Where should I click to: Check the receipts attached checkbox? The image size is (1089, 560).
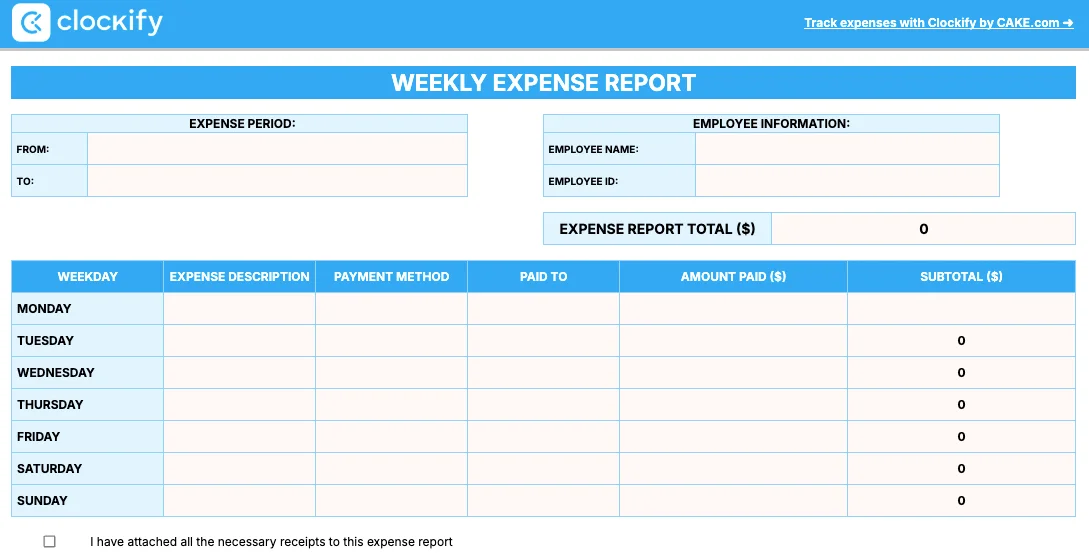point(49,541)
